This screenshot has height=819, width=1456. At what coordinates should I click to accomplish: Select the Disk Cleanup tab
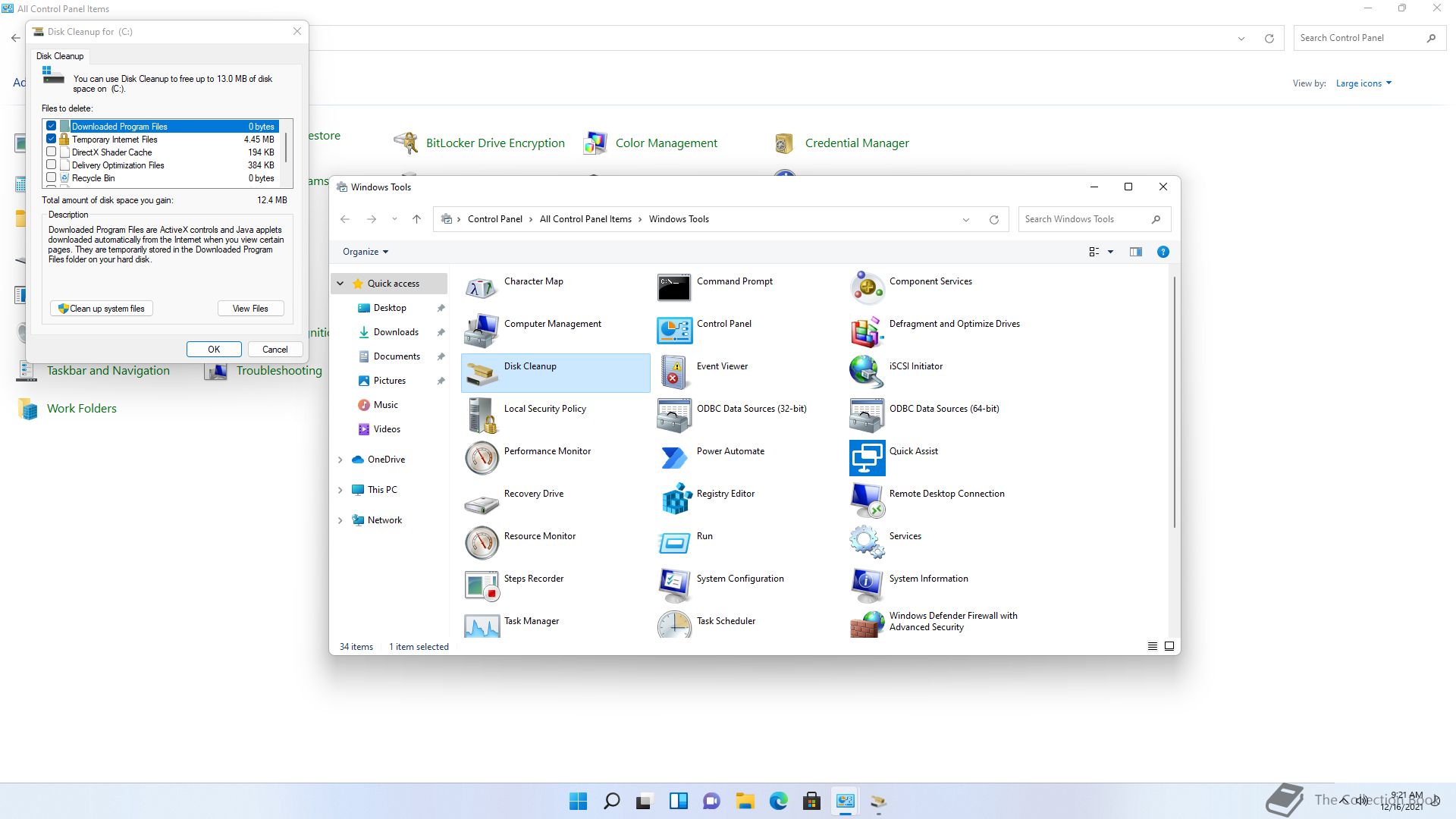[60, 56]
